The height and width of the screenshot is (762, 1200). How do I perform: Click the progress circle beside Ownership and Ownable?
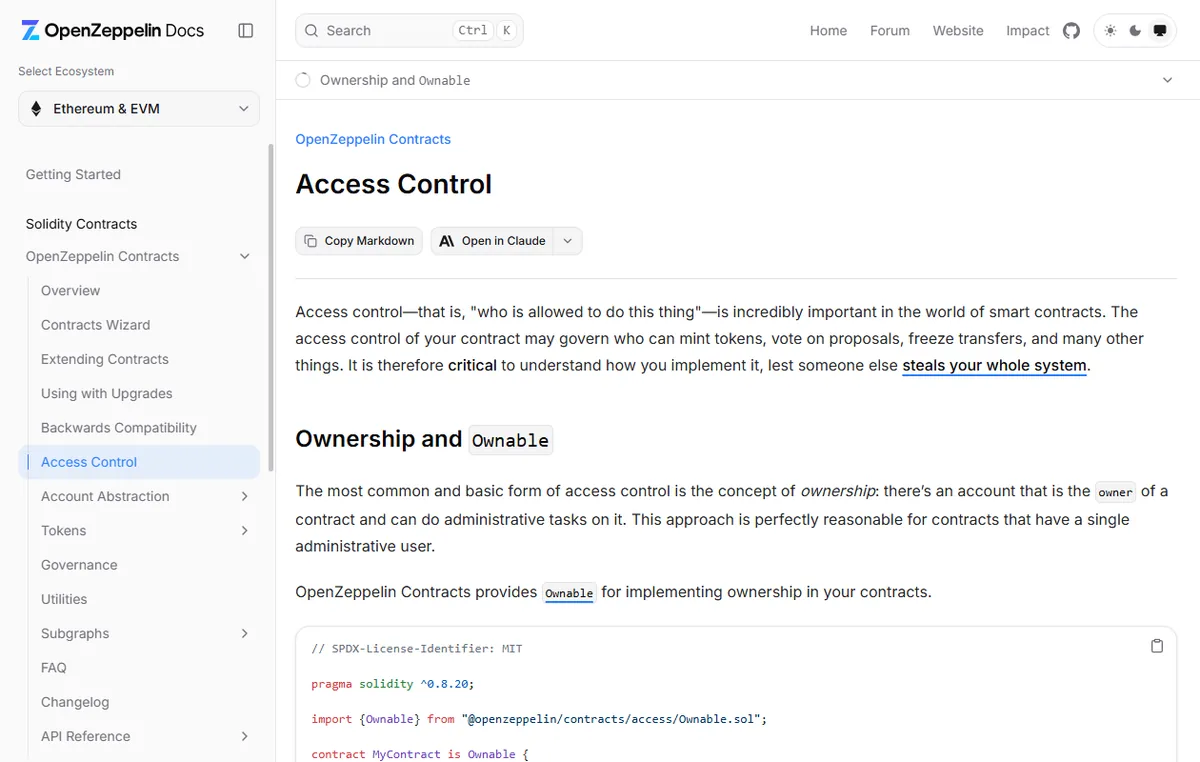click(303, 80)
